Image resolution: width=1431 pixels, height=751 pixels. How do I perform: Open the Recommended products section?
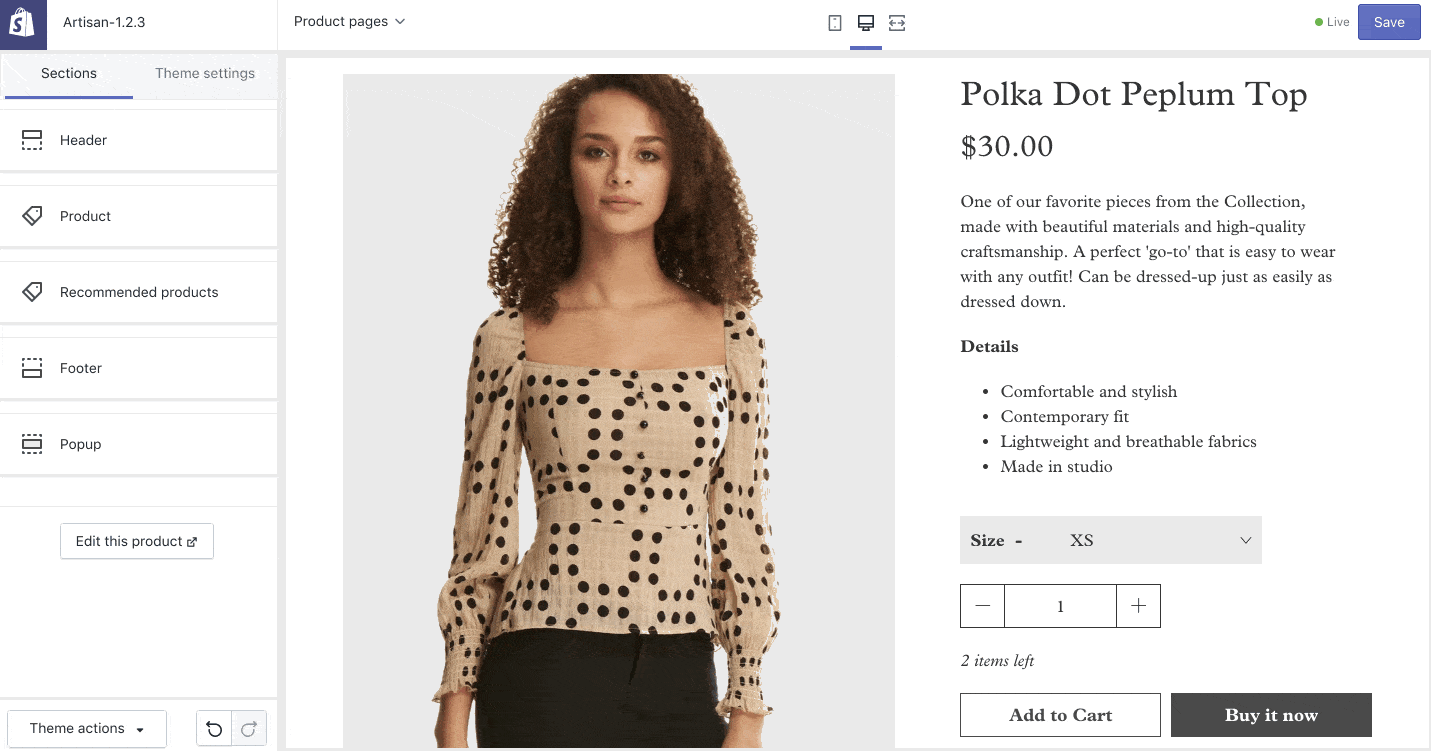coord(139,292)
